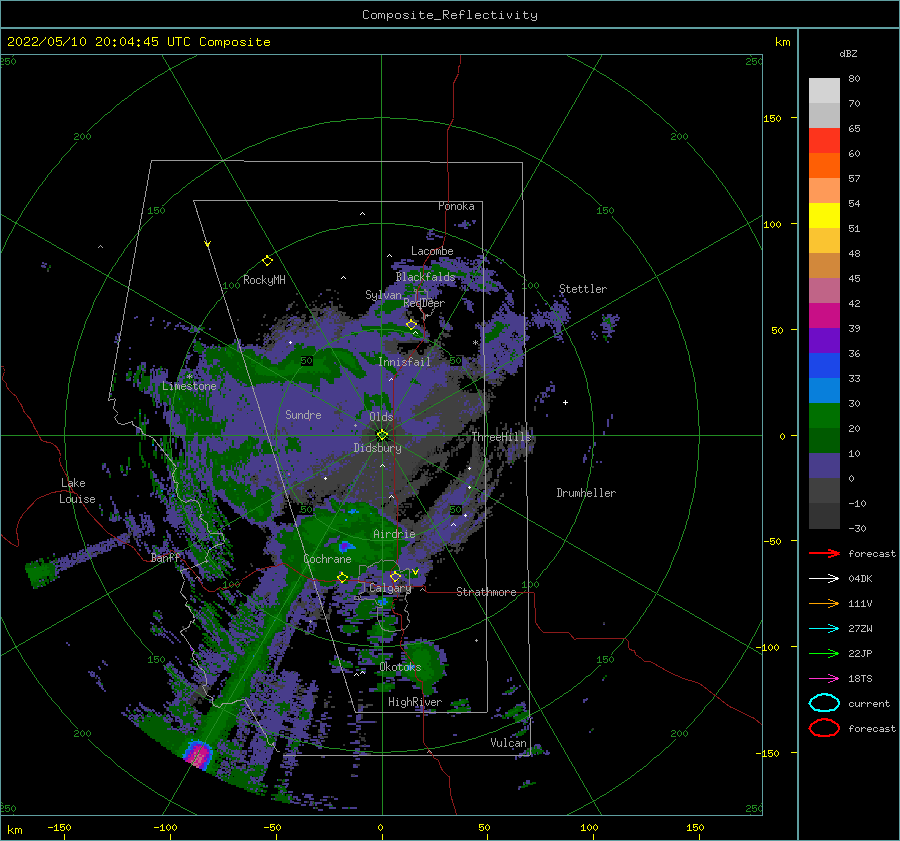Viewport: 900px width, 841px height.
Task: Click the Airdrie label
Action: click(x=394, y=534)
